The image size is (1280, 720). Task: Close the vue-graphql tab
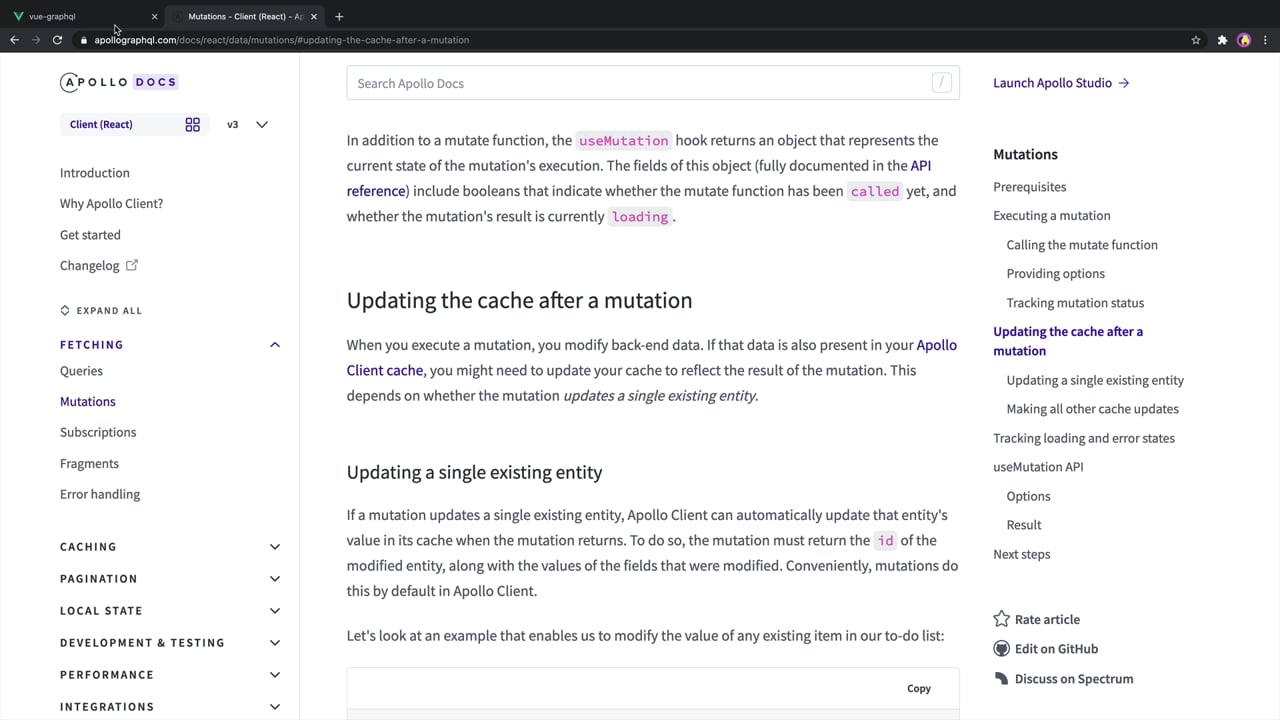tap(154, 16)
